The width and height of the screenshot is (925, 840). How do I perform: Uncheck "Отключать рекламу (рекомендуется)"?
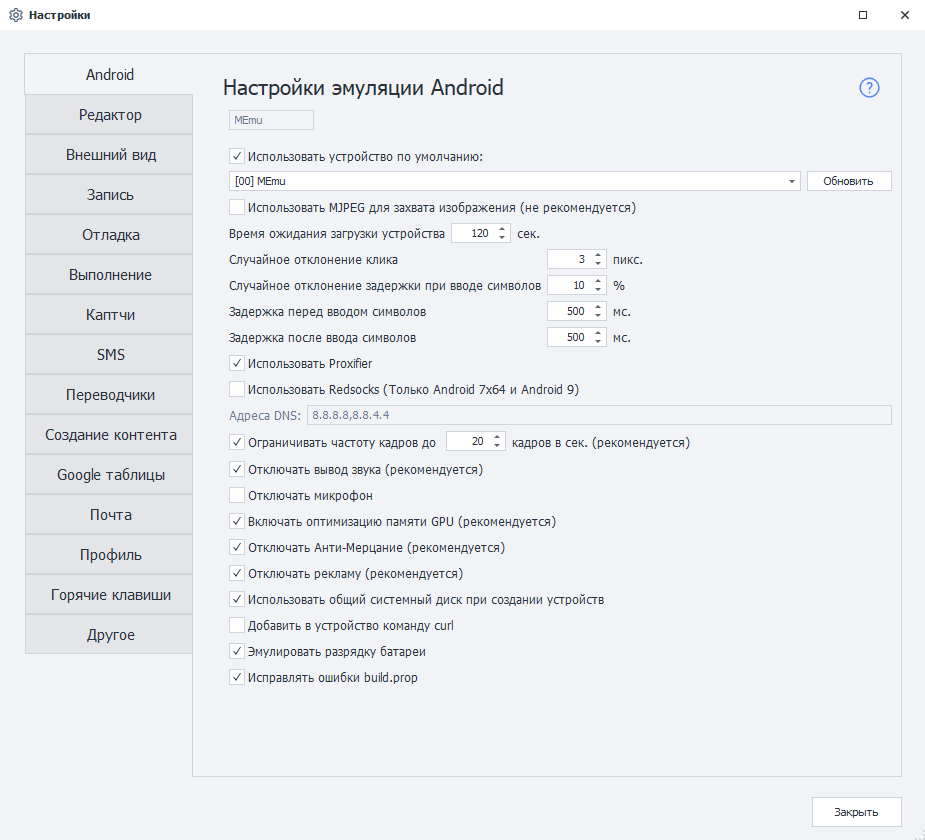[236, 573]
